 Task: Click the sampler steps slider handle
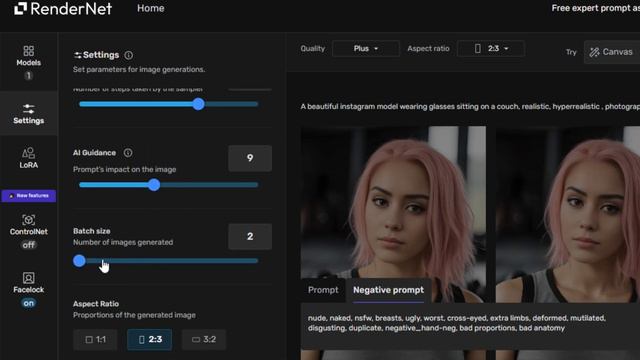(198, 104)
